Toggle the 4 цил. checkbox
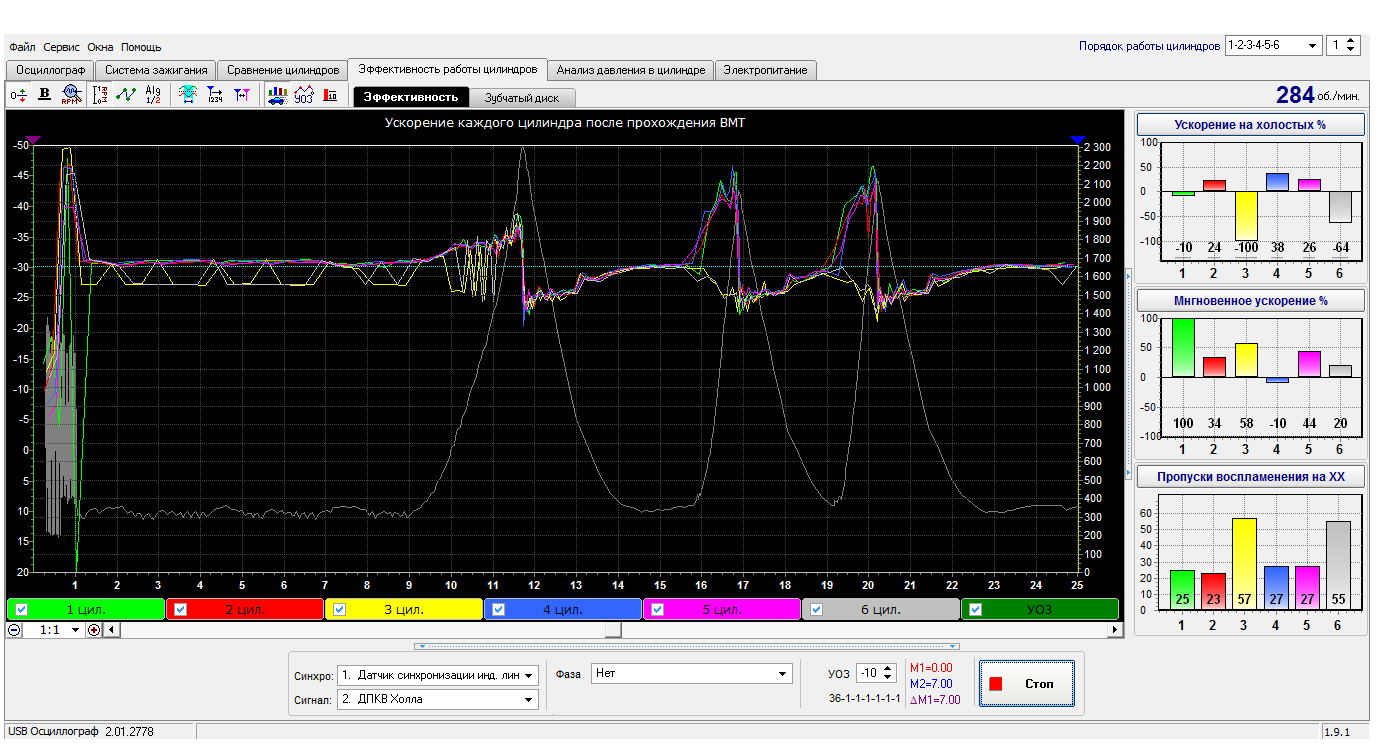 (x=498, y=609)
